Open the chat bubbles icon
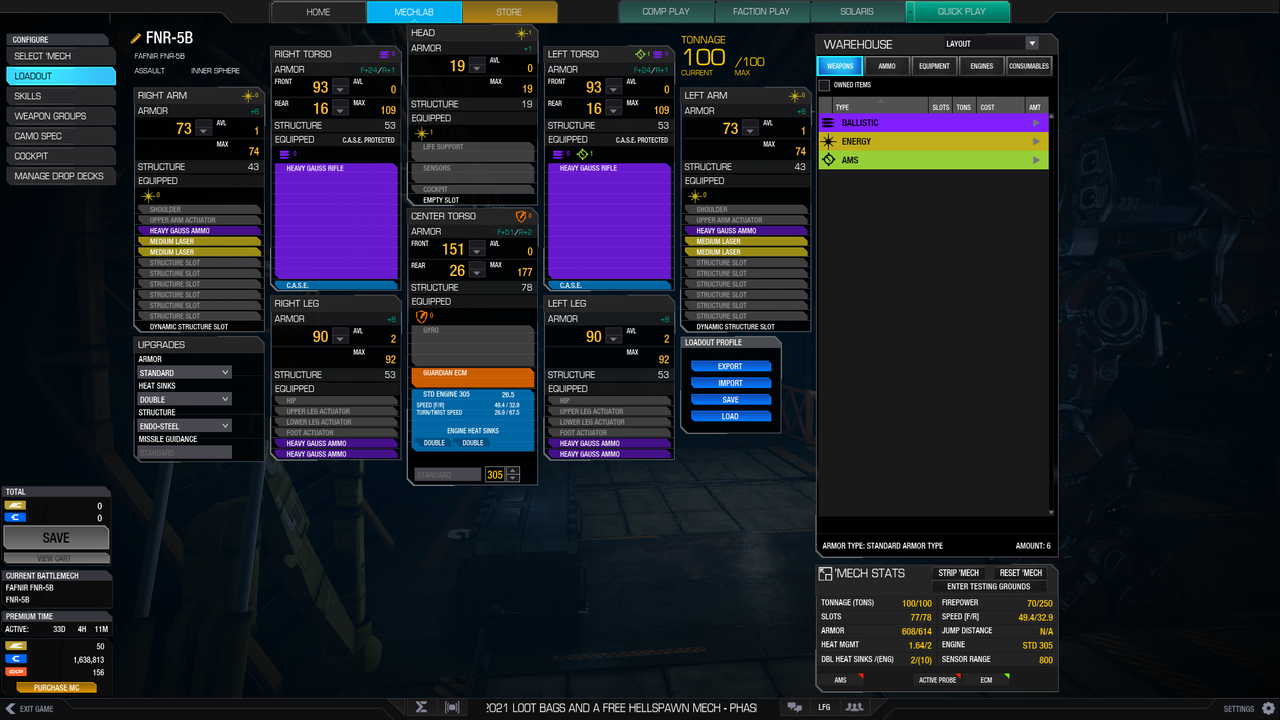Screen dimensions: 1280x720 (x=795, y=707)
